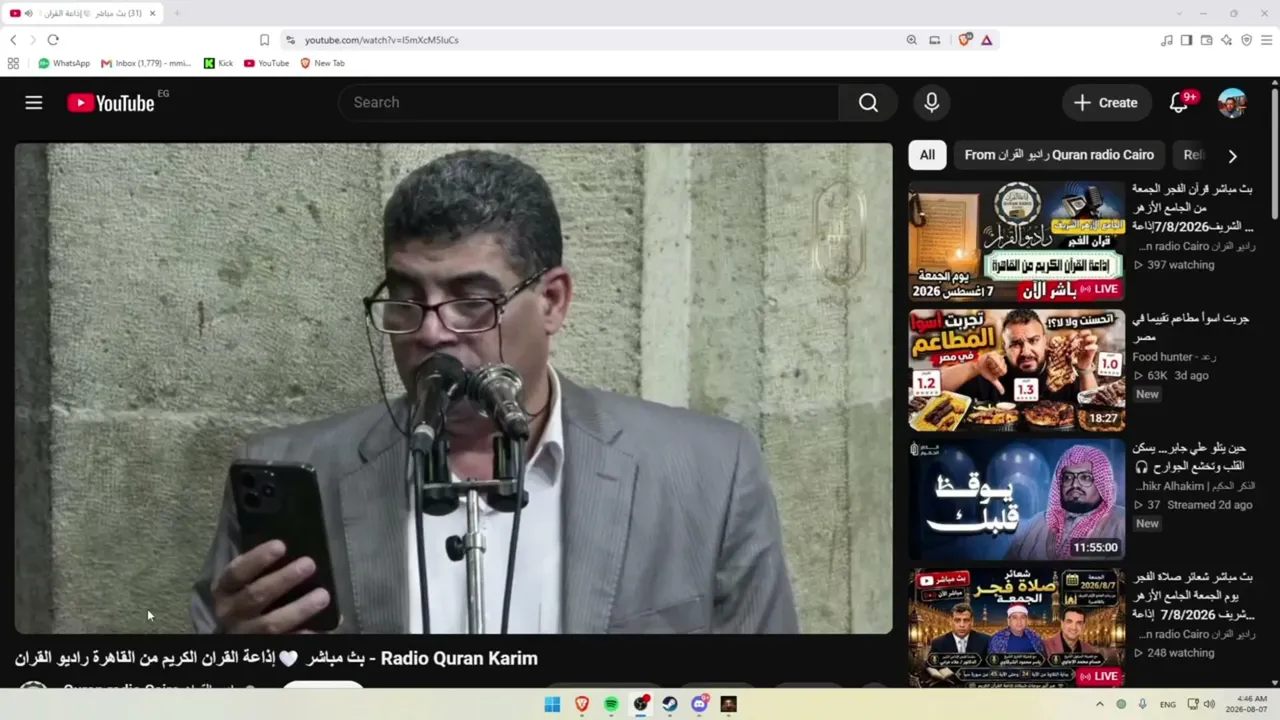Open Brave VPN shield icon
Screen dimensions: 1280x720
[x=1246, y=40]
